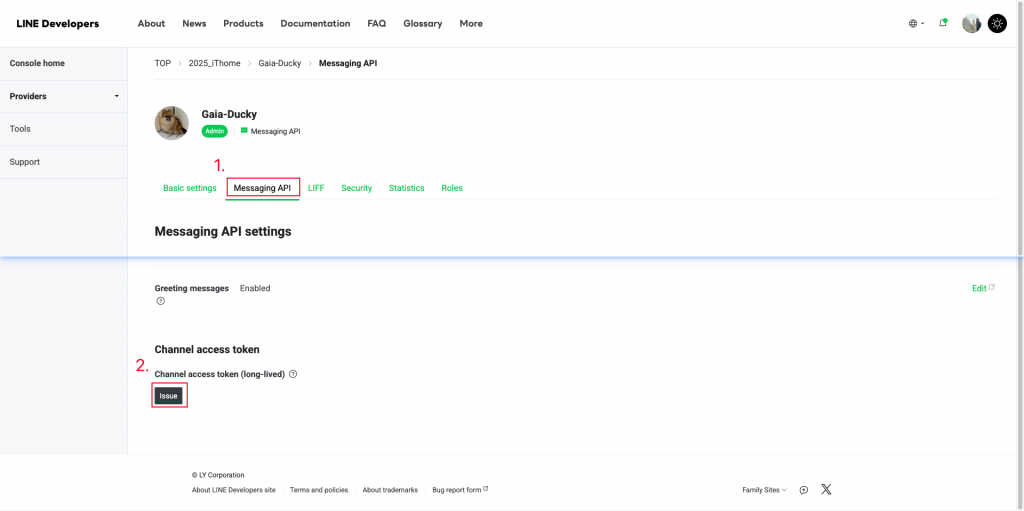Open the Documentation top menu
This screenshot has height=511, width=1024.
tap(315, 24)
